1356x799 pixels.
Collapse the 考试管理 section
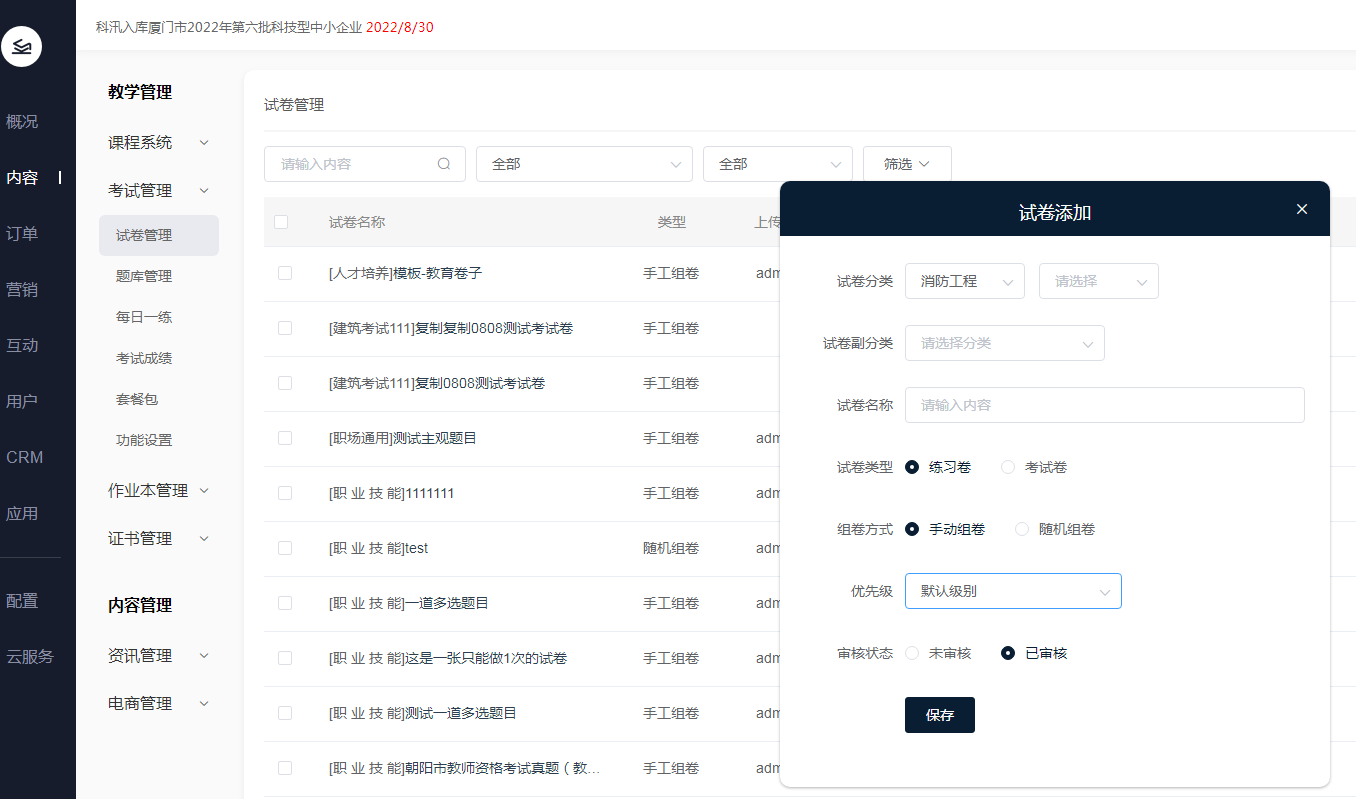[x=204, y=191]
